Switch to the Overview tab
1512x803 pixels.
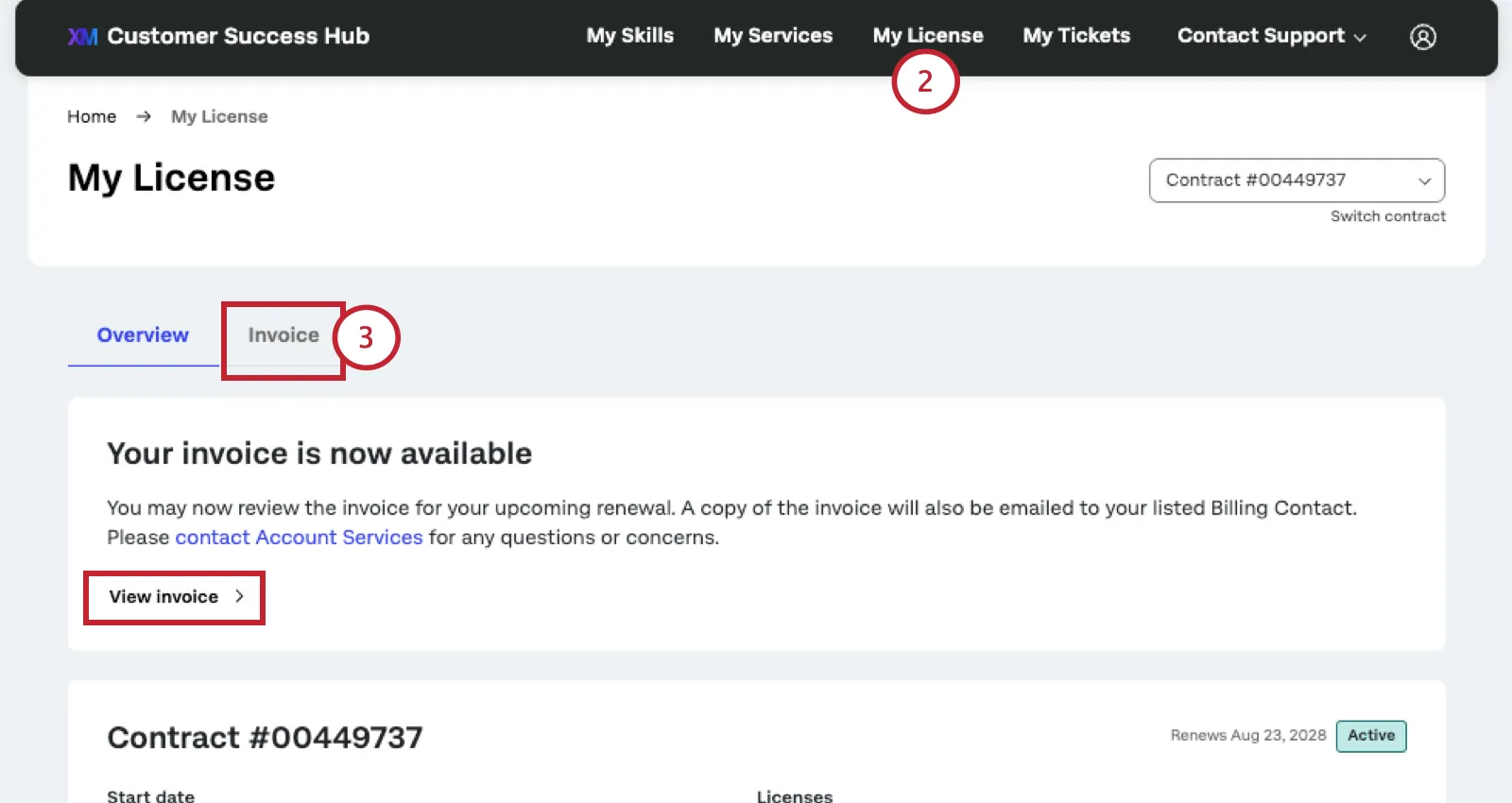click(x=143, y=335)
